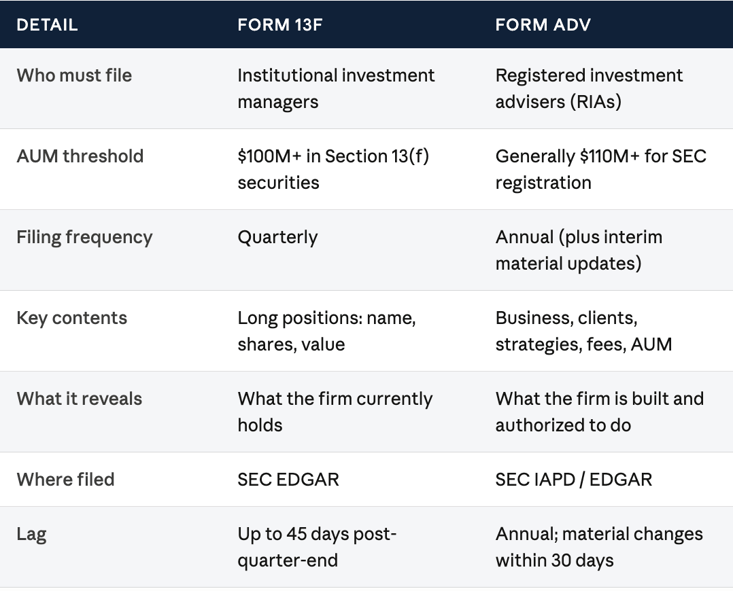733x591 pixels.
Task: Click '$100M+ in Section 13(f) securities' cell
Action: click(x=333, y=169)
